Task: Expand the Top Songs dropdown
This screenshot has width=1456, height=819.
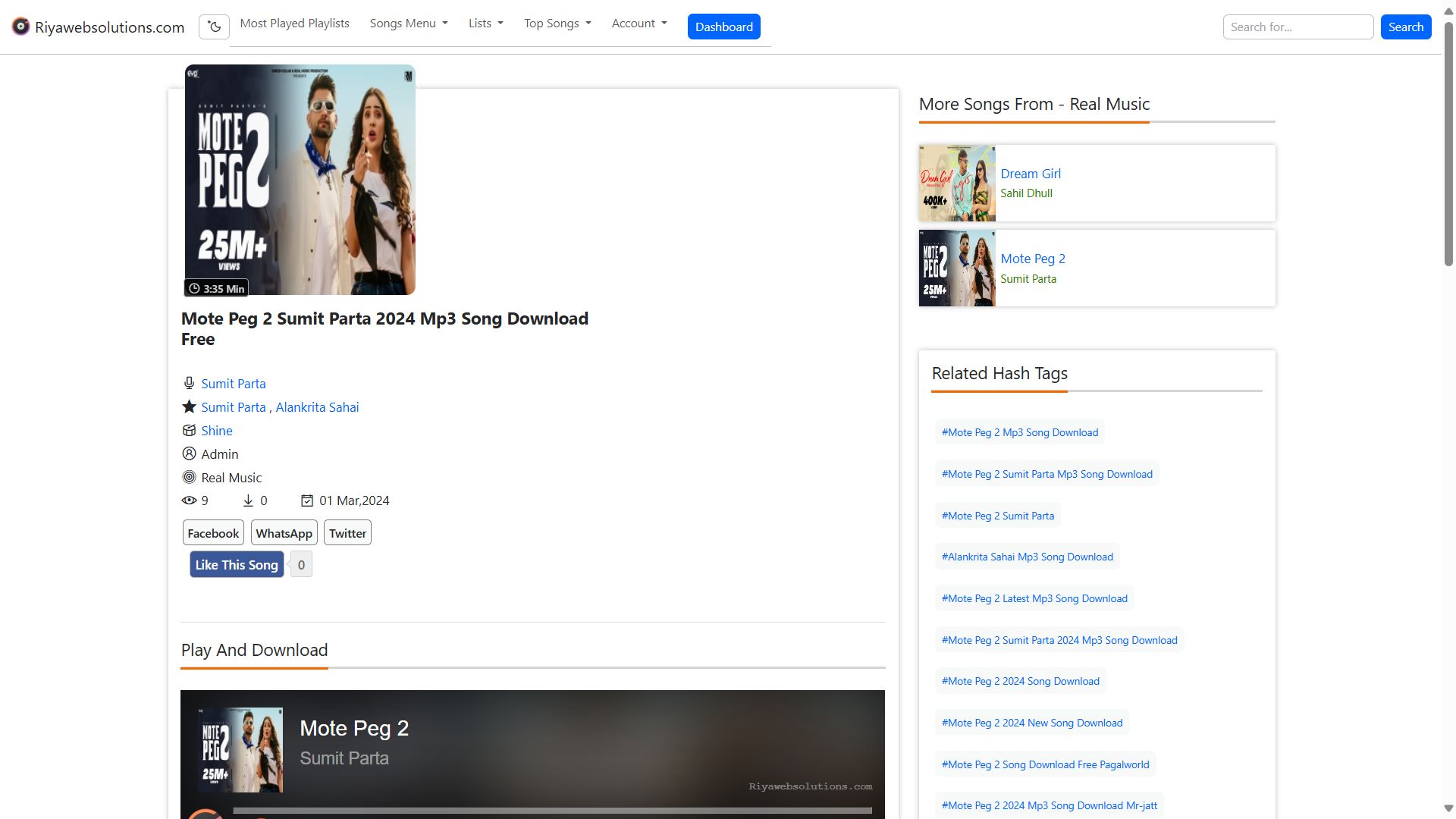Action: 557,24
